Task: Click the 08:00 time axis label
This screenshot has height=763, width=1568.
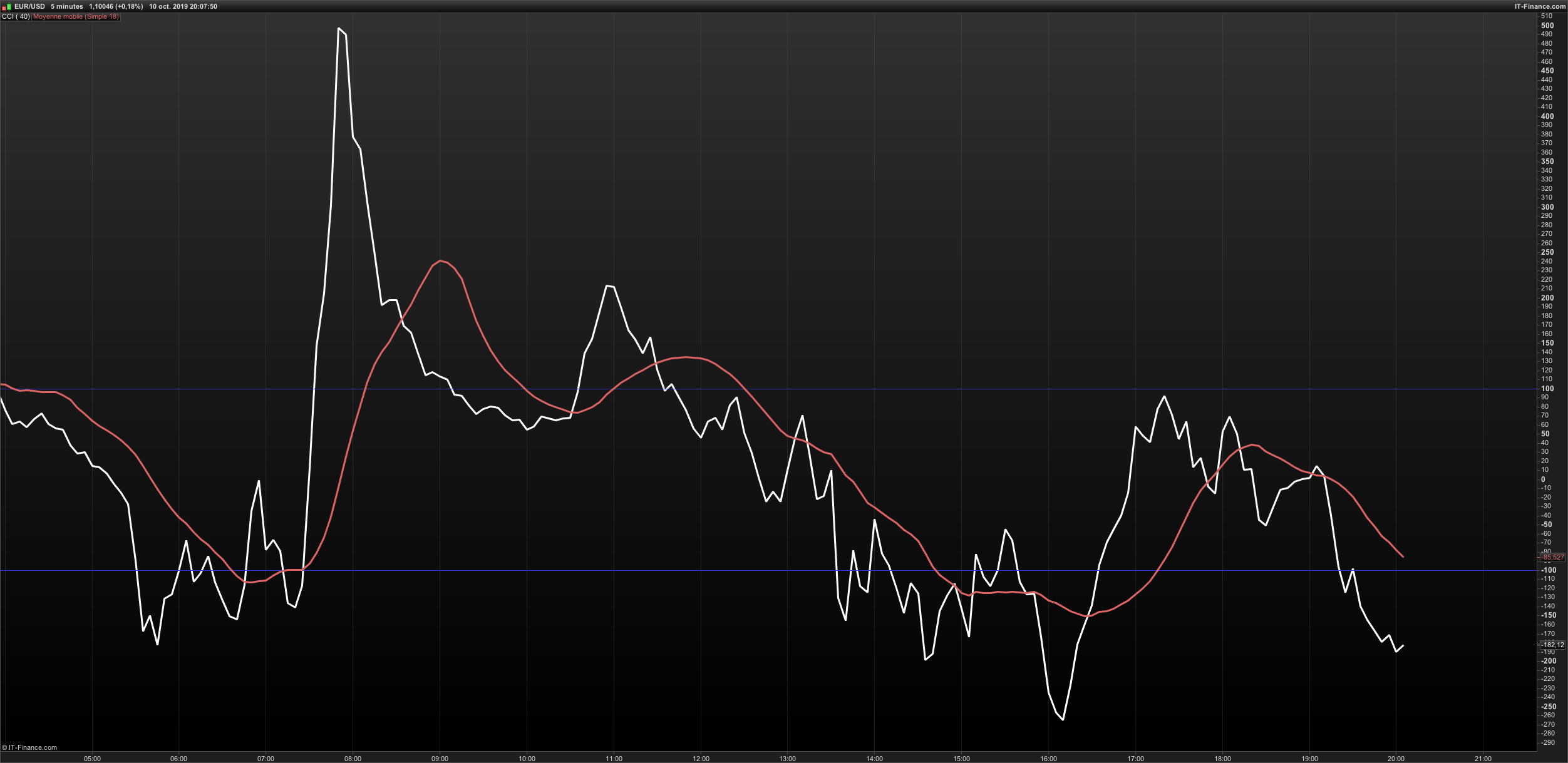Action: 353,759
